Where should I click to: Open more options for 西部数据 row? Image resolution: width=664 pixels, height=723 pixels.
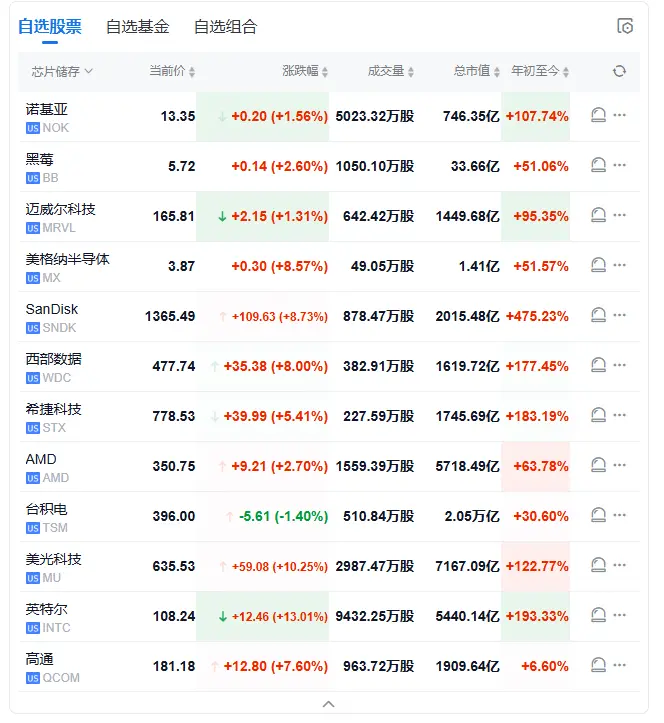619,365
